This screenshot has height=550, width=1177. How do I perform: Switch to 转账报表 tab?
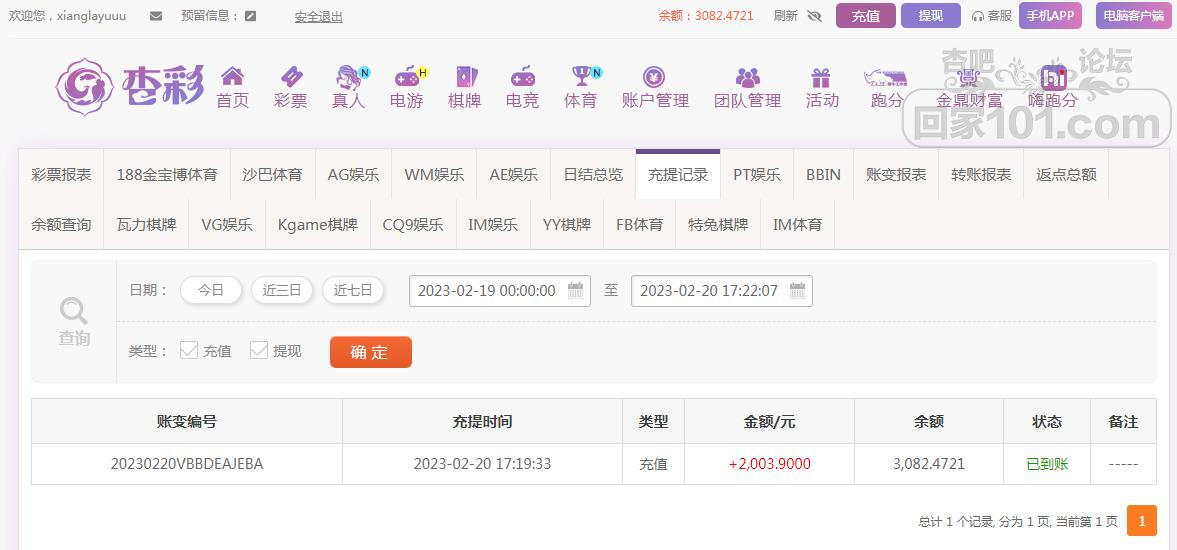(x=981, y=175)
